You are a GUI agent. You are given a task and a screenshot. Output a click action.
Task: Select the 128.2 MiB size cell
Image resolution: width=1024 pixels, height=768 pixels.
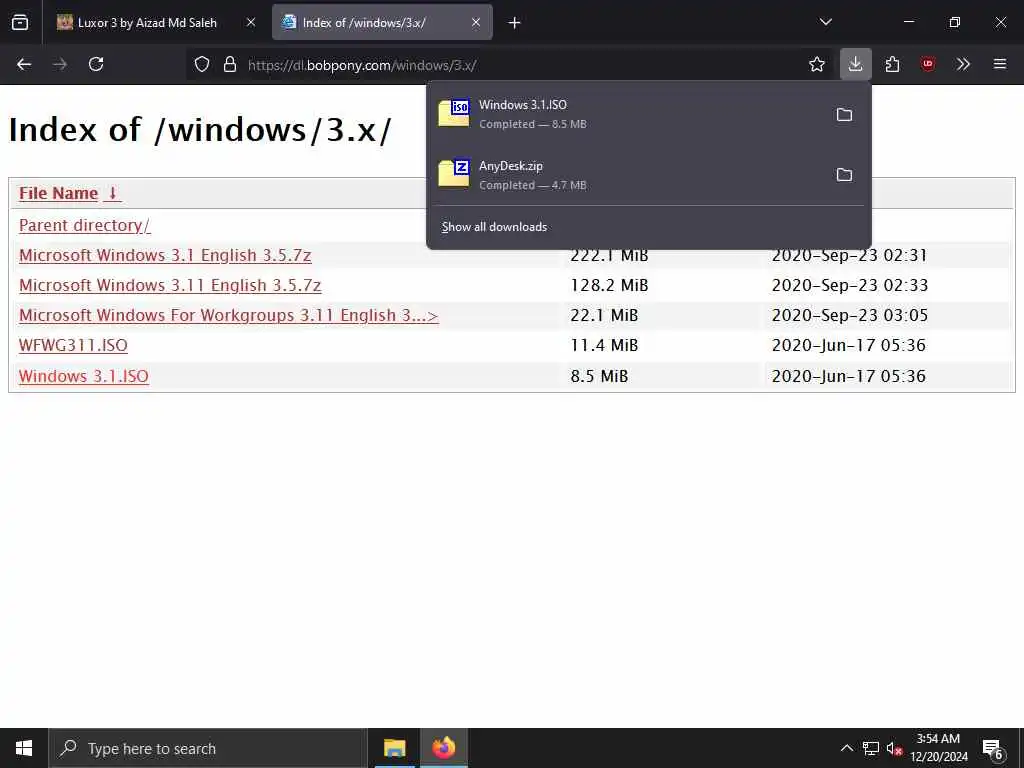[x=609, y=285]
